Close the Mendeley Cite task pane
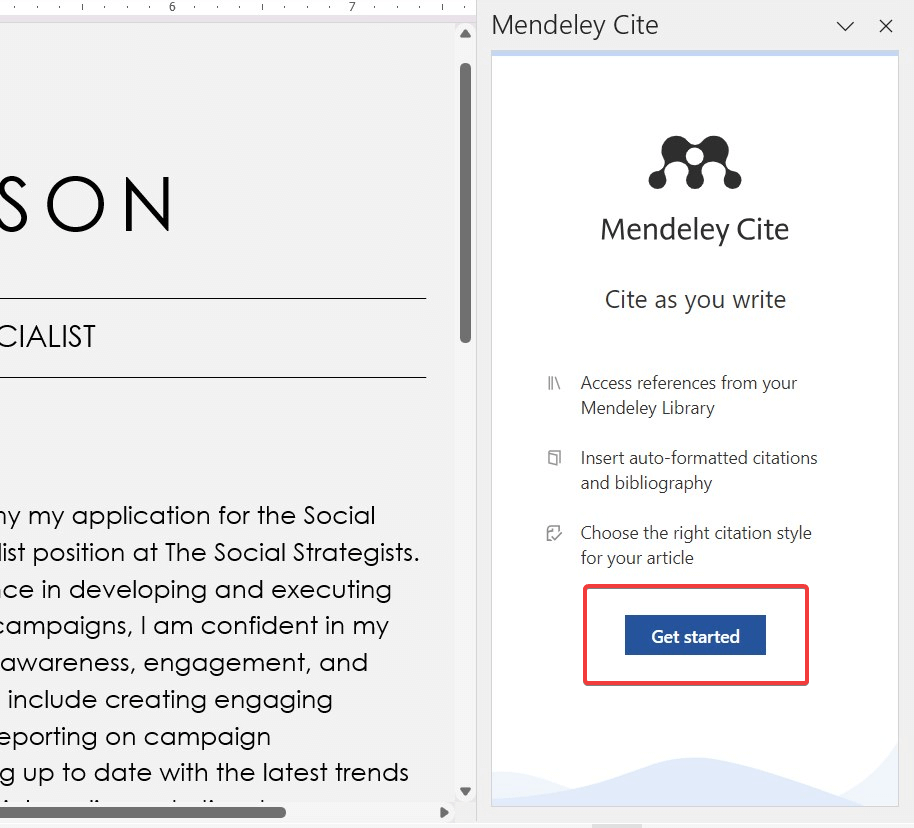The width and height of the screenshot is (914, 828). pos(886,26)
